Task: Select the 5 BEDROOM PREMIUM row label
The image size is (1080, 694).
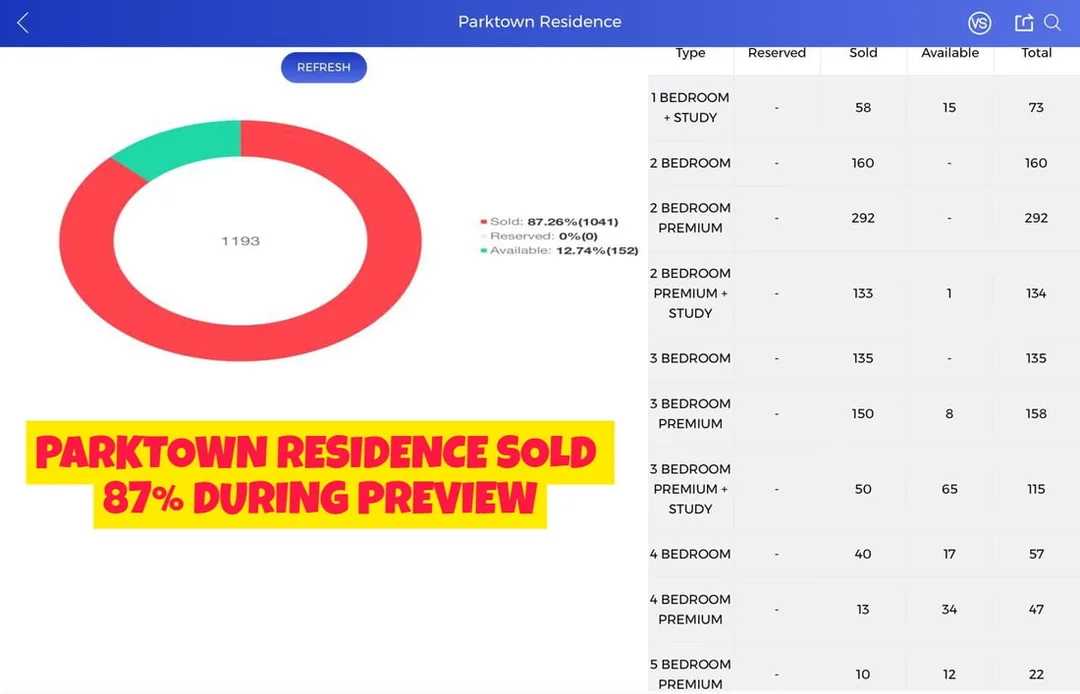Action: pyautogui.click(x=690, y=674)
